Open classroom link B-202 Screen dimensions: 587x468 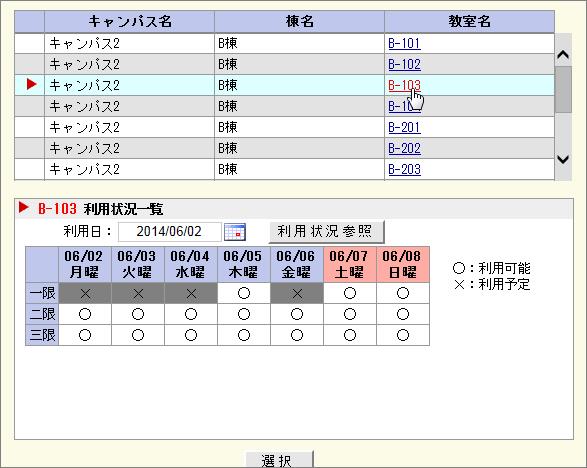coord(404,148)
